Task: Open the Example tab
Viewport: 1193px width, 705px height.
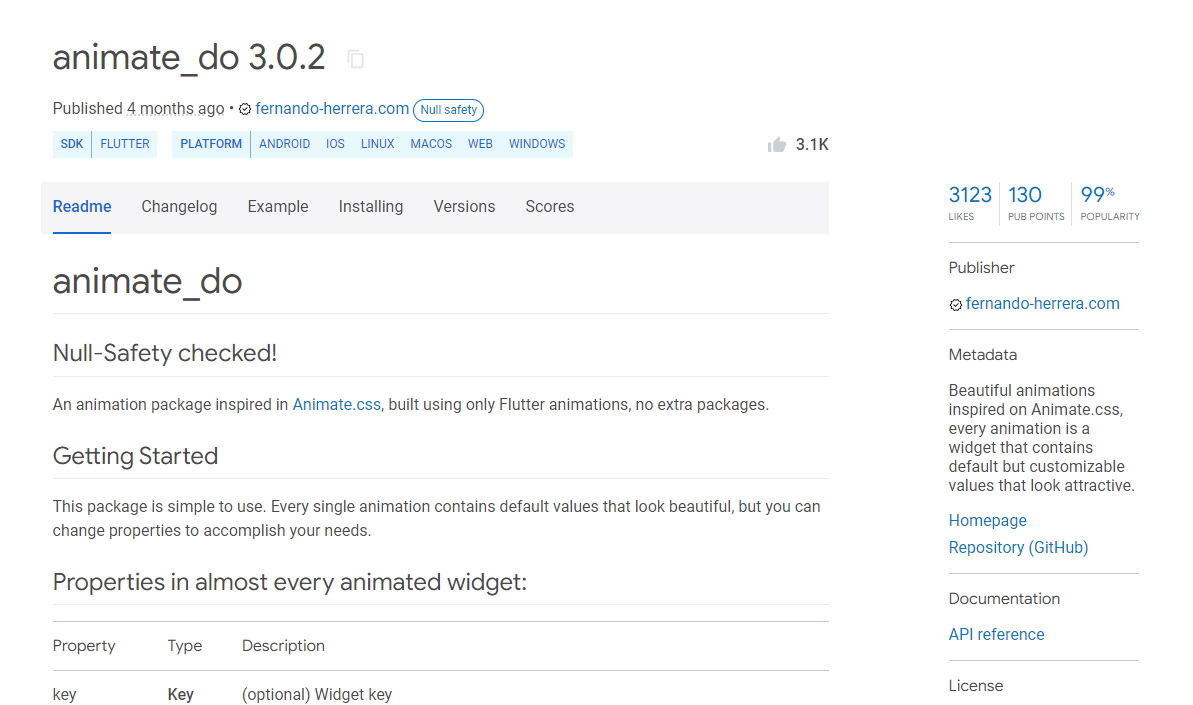Action: [x=278, y=207]
